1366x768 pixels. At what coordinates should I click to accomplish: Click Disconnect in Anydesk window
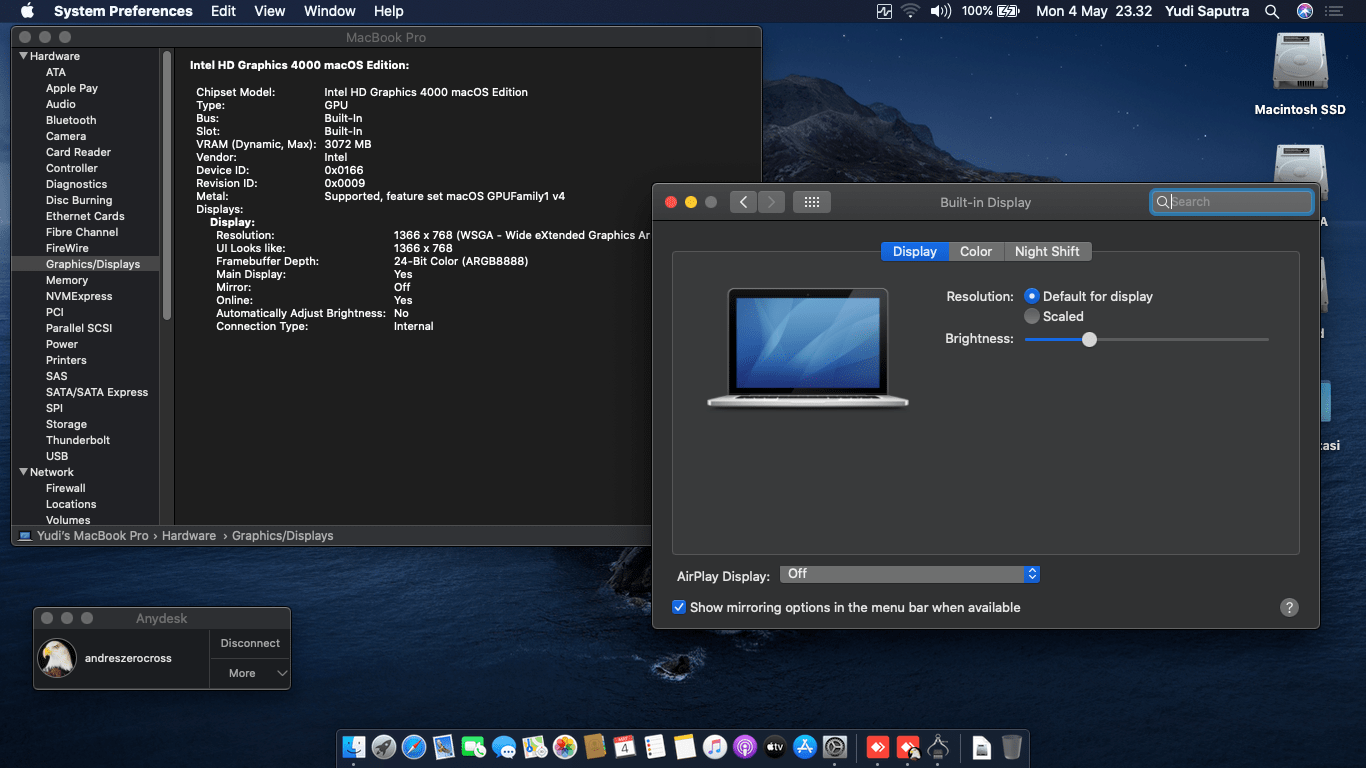250,644
